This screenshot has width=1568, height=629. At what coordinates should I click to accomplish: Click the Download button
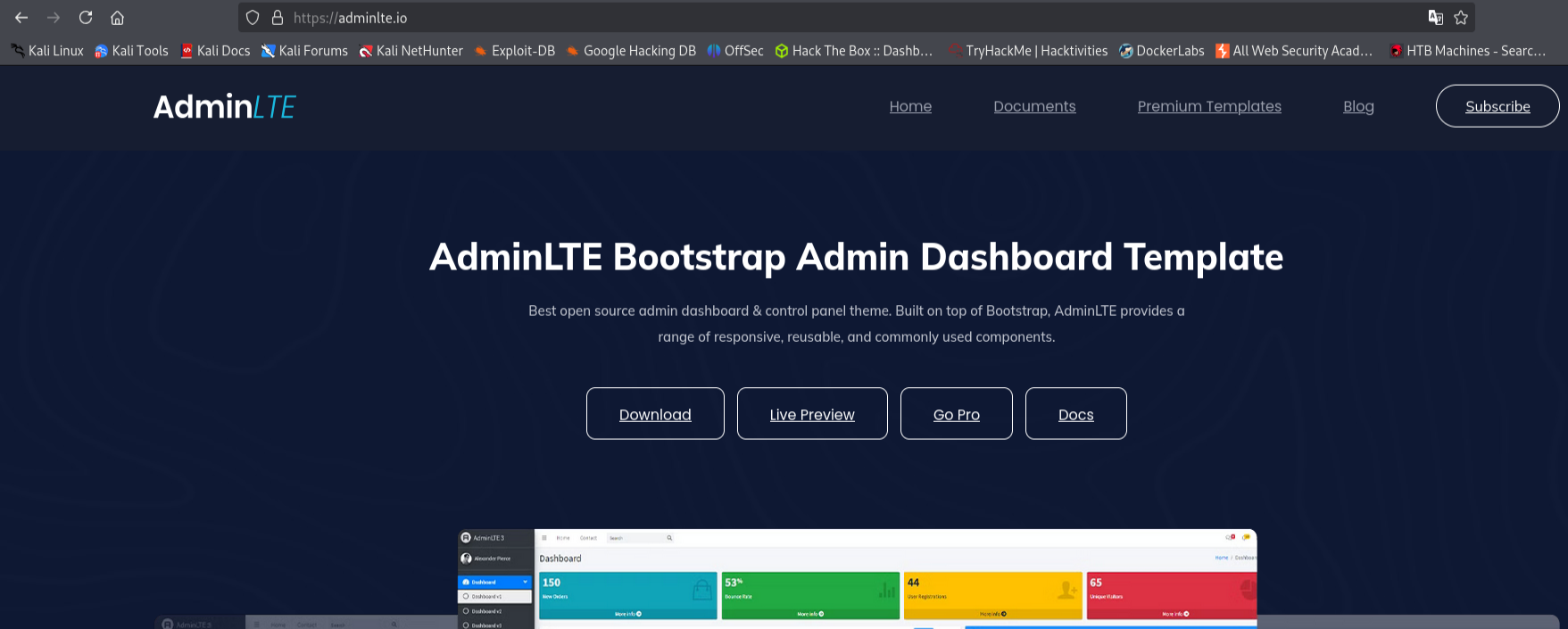pyautogui.click(x=655, y=414)
